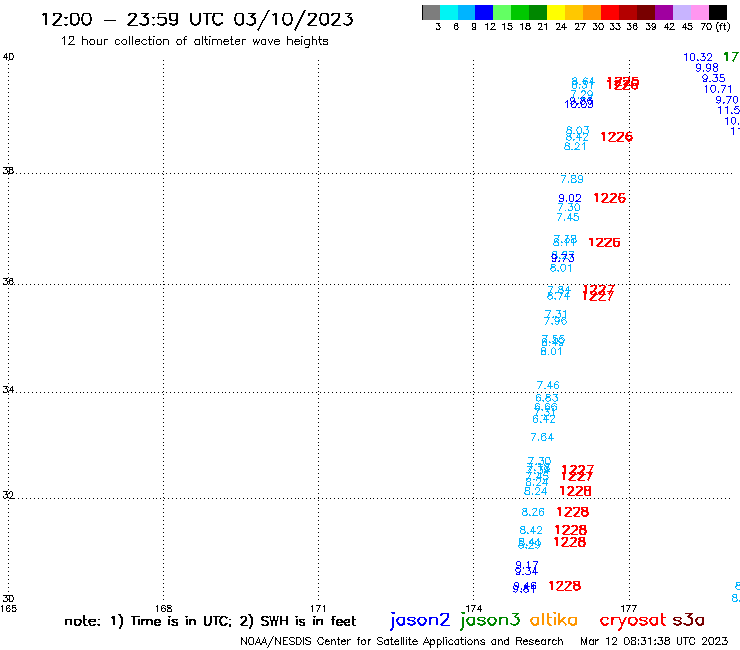Select the jason3 satellite label
Screen dimensions: 740x650
click(490, 620)
